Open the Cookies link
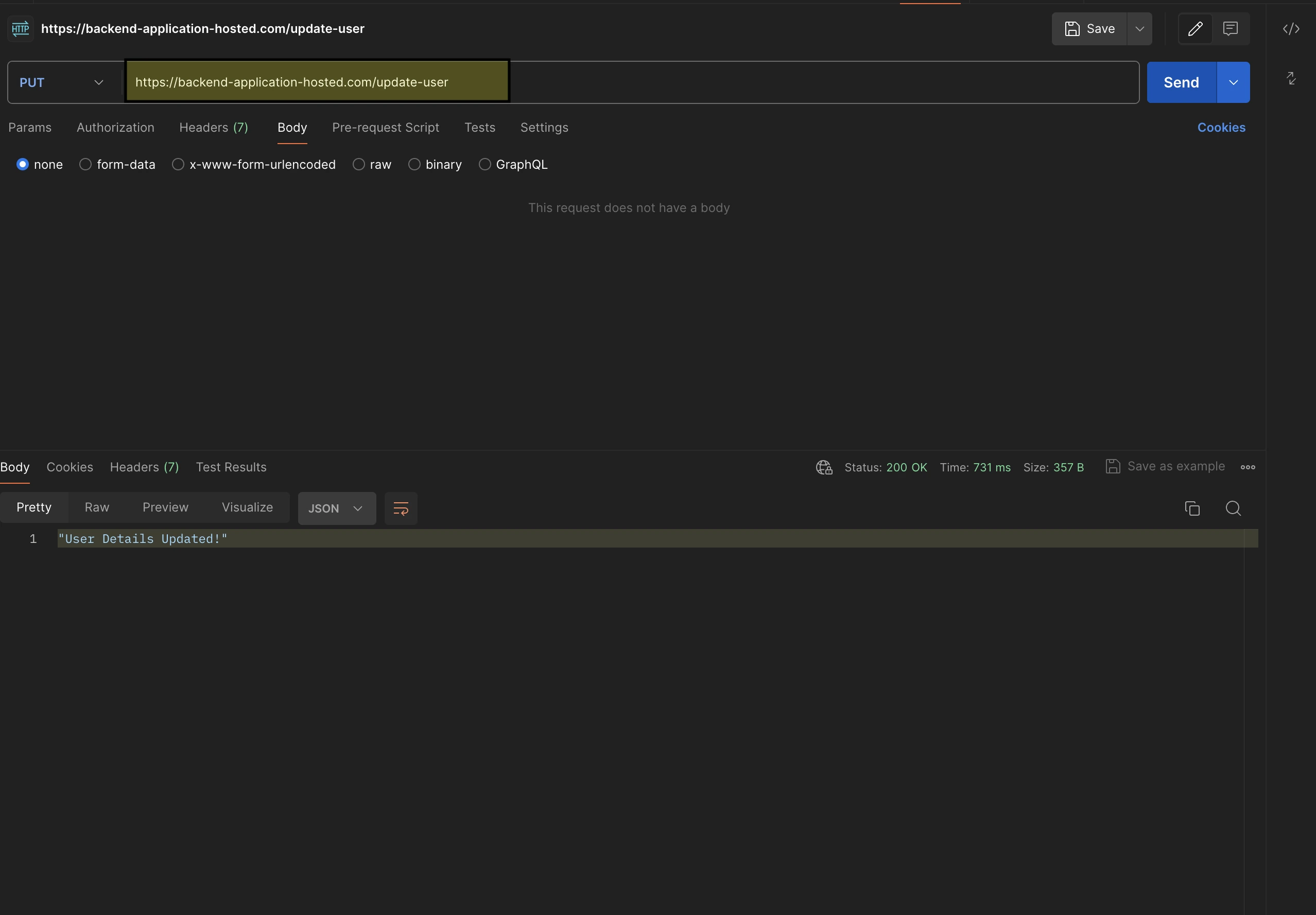The height and width of the screenshot is (915, 1316). [x=1221, y=128]
